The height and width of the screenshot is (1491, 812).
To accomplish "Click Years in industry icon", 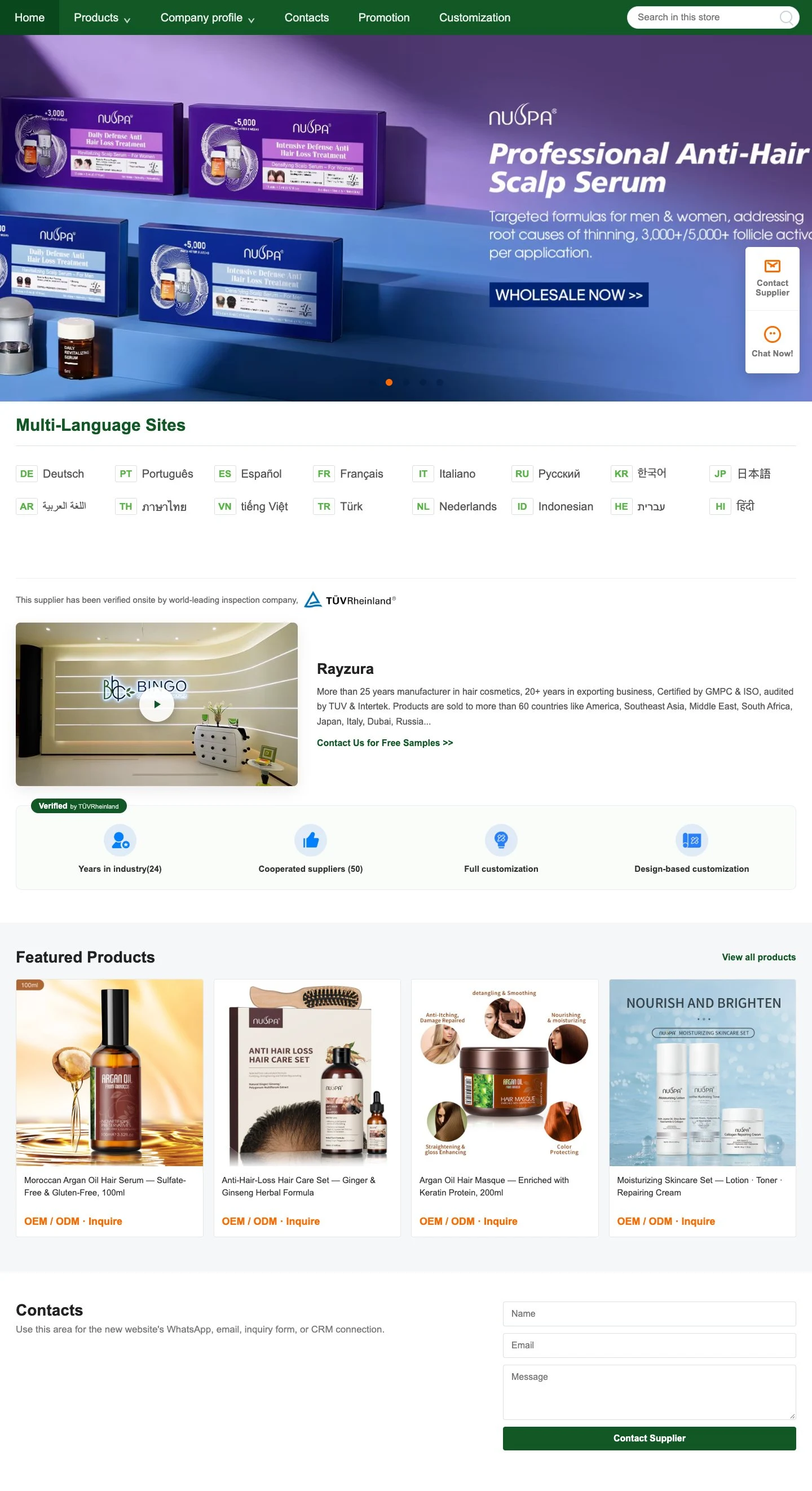I will [120, 840].
